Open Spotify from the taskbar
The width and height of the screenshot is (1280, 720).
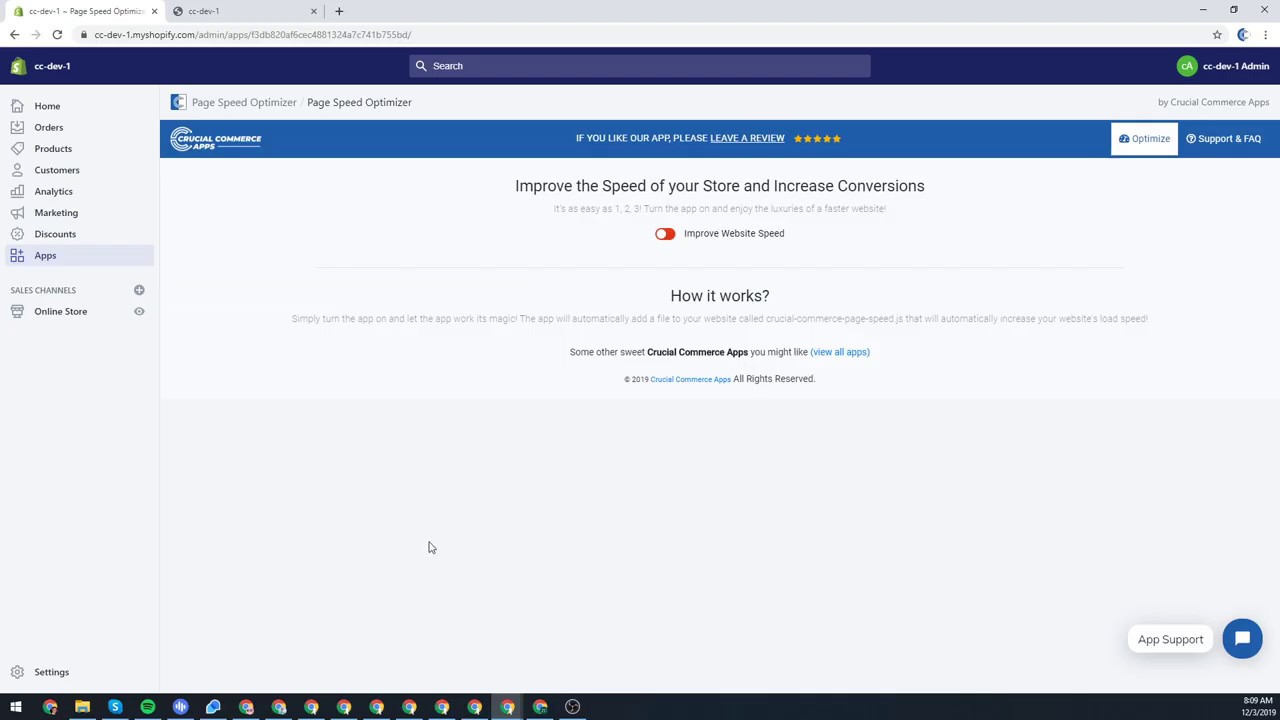tap(148, 707)
